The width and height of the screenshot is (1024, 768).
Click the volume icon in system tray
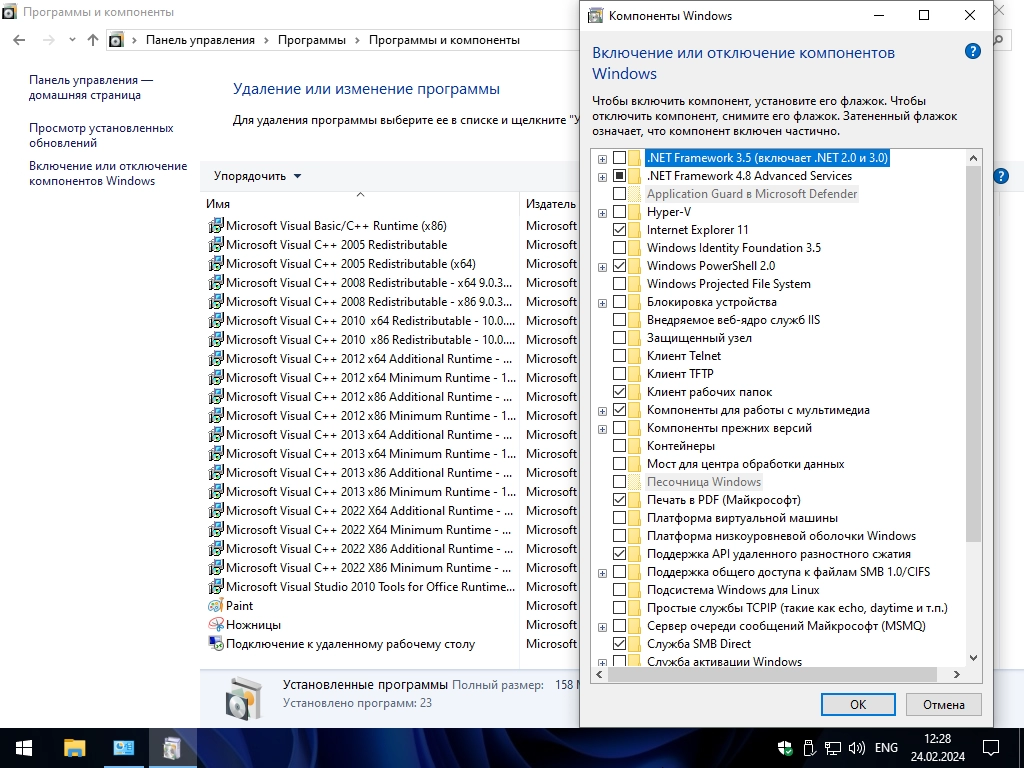coord(856,748)
